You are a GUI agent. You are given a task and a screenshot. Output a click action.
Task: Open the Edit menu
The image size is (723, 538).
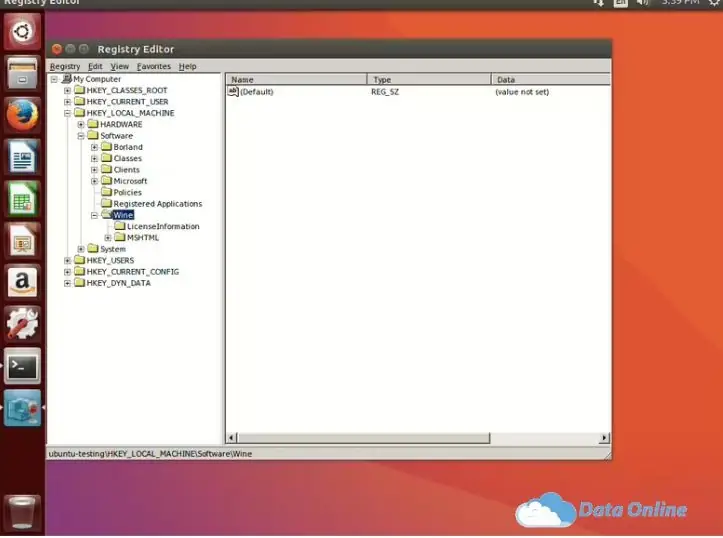(95, 66)
